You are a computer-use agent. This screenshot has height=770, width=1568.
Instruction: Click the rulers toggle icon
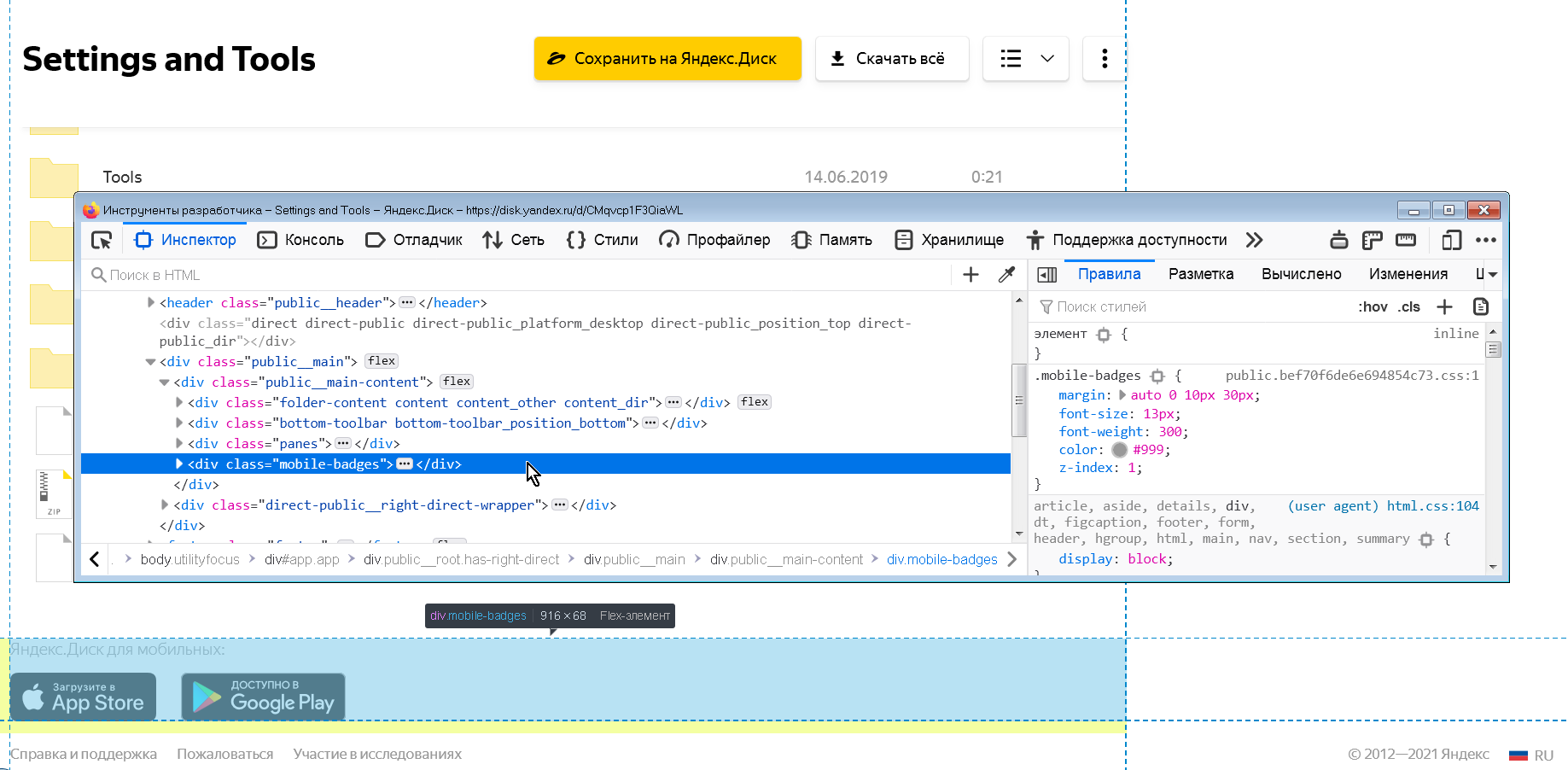(1372, 240)
